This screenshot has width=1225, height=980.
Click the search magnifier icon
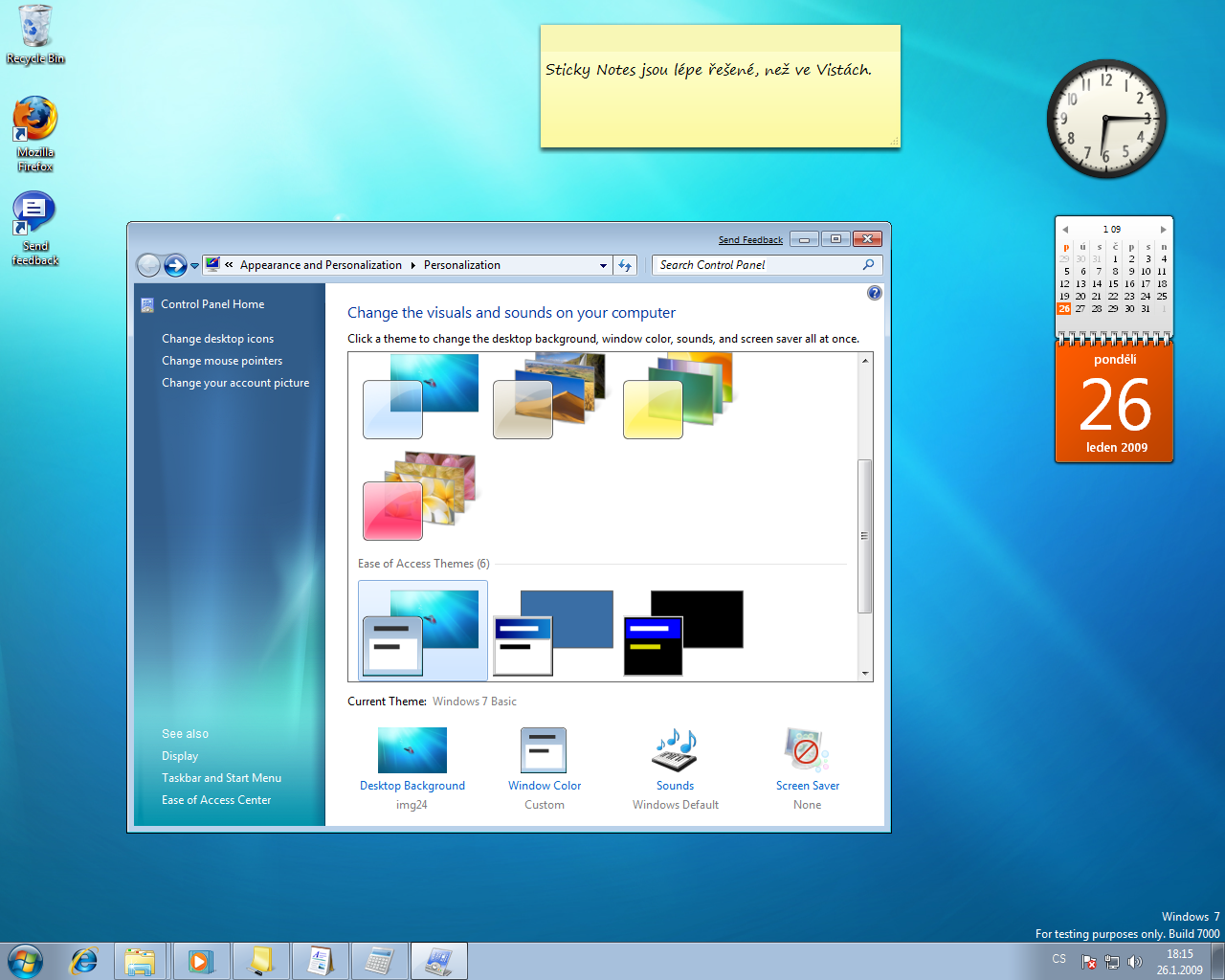[869, 265]
